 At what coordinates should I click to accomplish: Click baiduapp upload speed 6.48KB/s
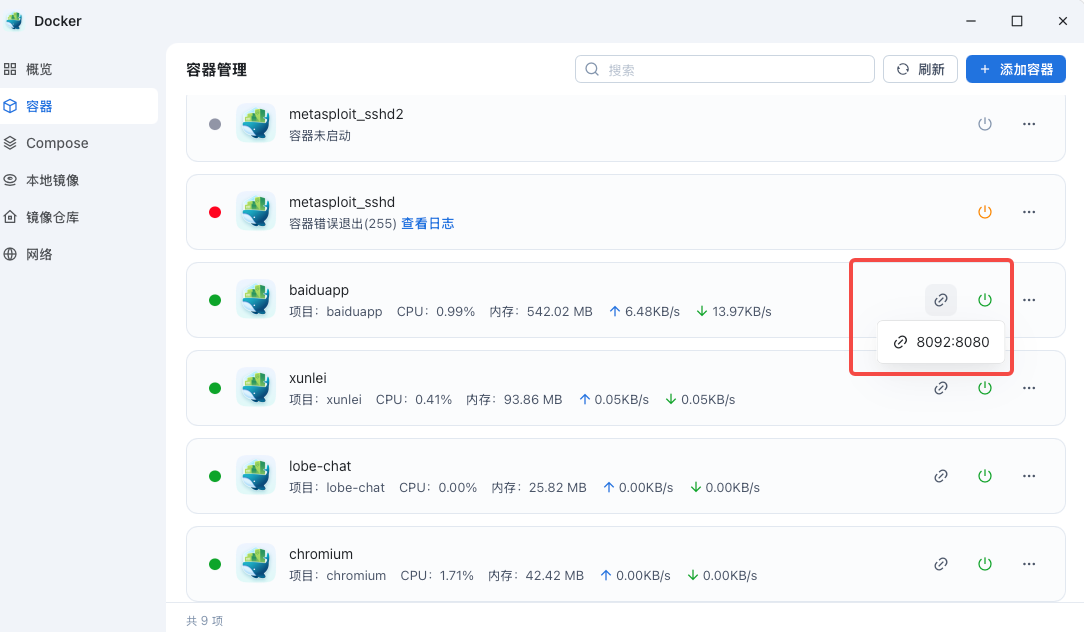pos(652,312)
